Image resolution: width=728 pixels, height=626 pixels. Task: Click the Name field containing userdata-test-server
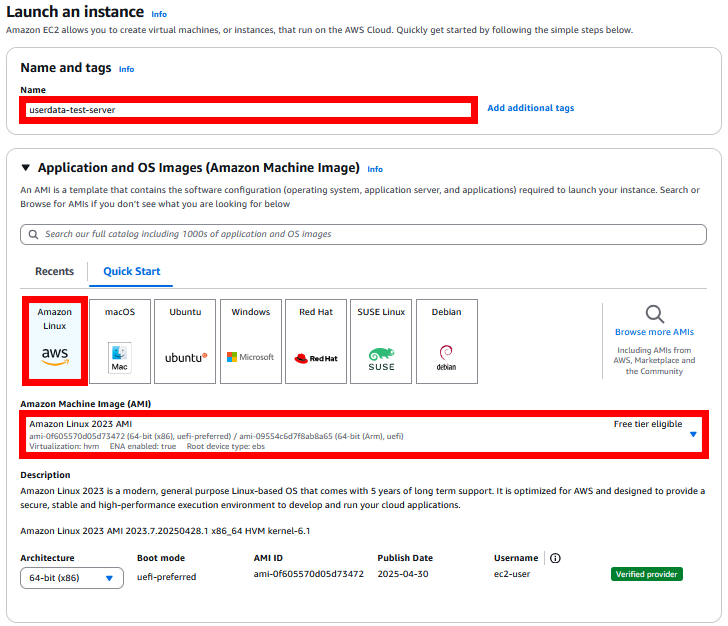pyautogui.click(x=248, y=110)
